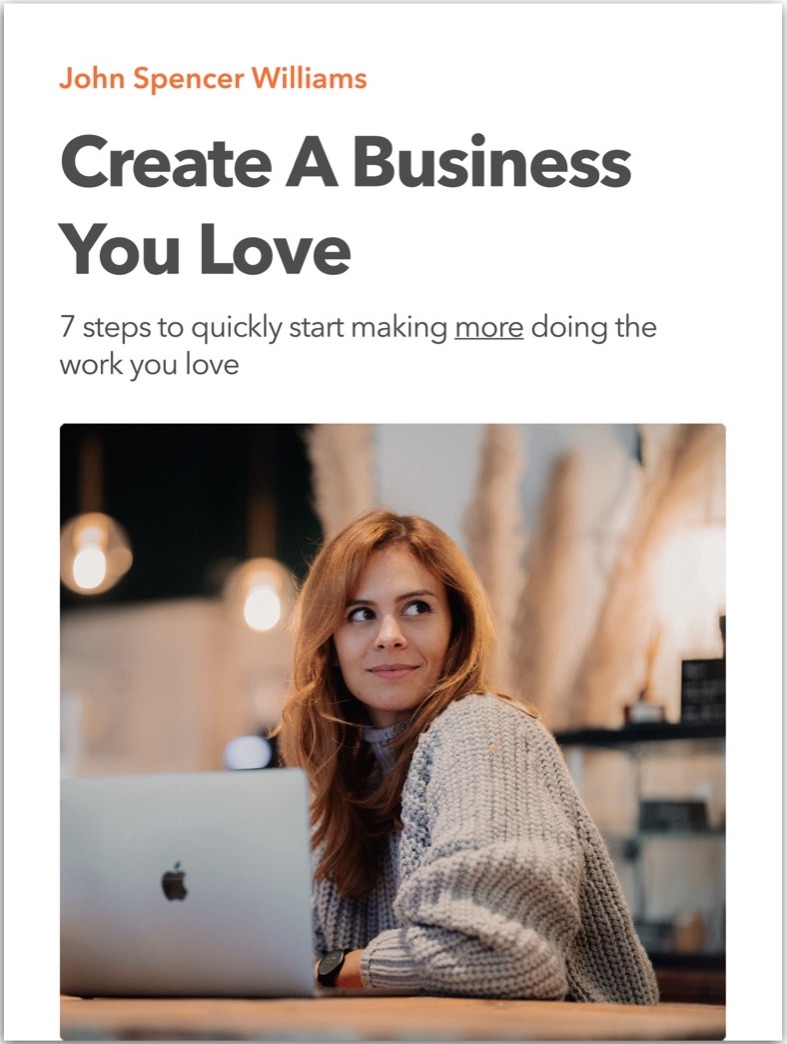Click the word "Love" in the heading

274,248
